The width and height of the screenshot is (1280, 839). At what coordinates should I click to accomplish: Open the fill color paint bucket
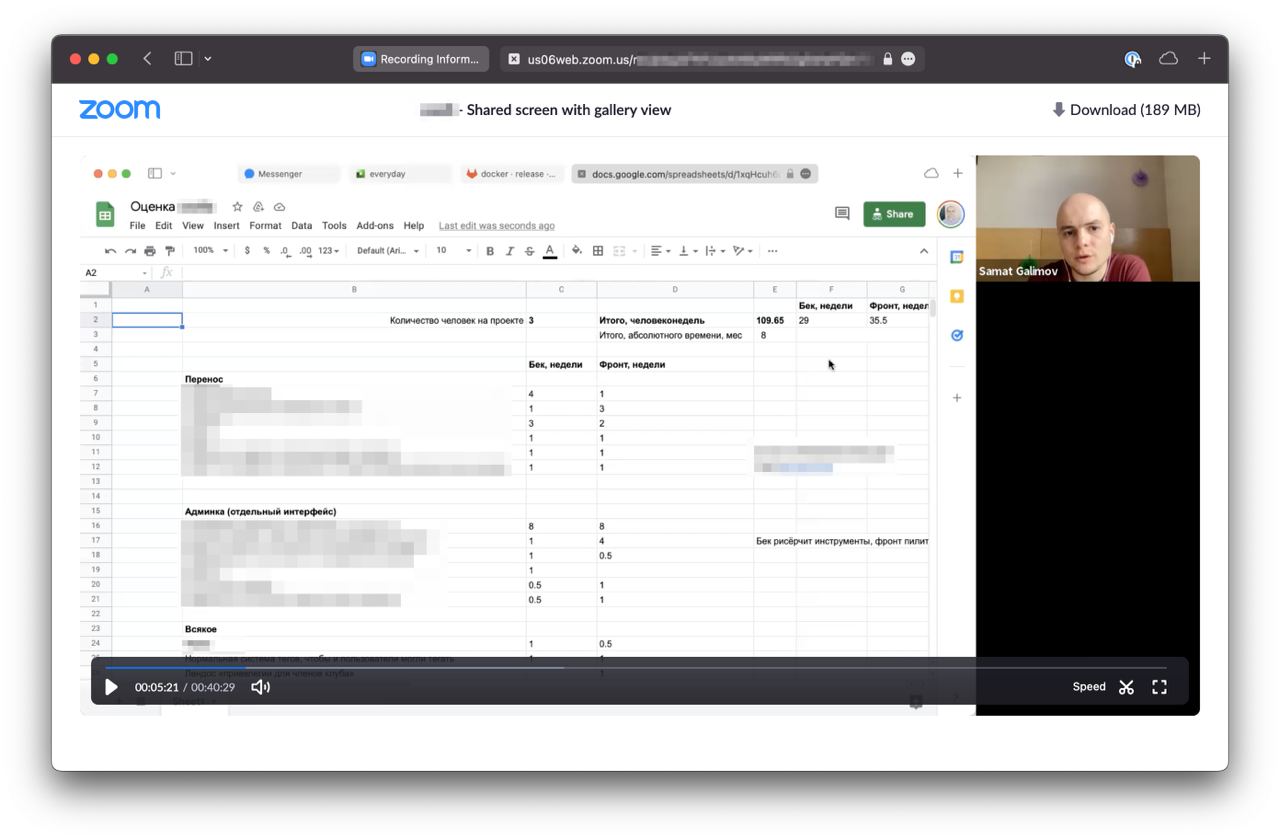coord(577,251)
